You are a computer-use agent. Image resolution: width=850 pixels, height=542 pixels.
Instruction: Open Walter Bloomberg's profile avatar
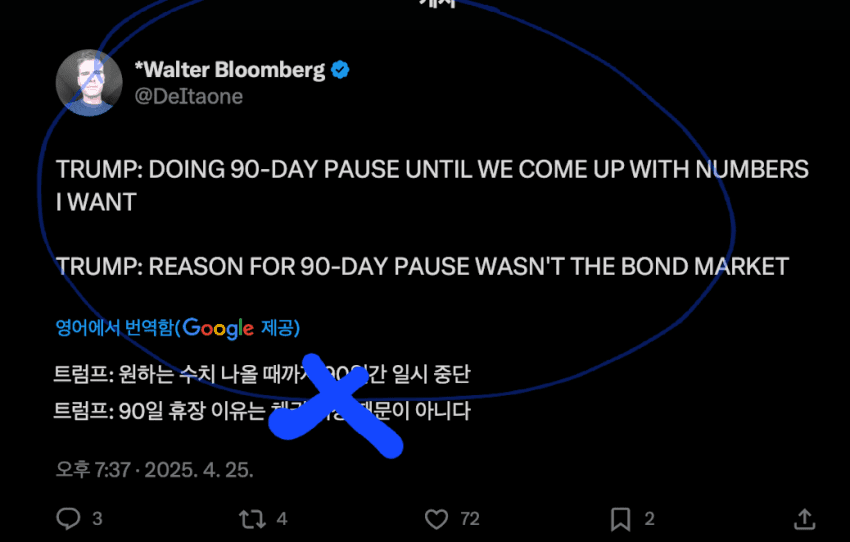89,83
